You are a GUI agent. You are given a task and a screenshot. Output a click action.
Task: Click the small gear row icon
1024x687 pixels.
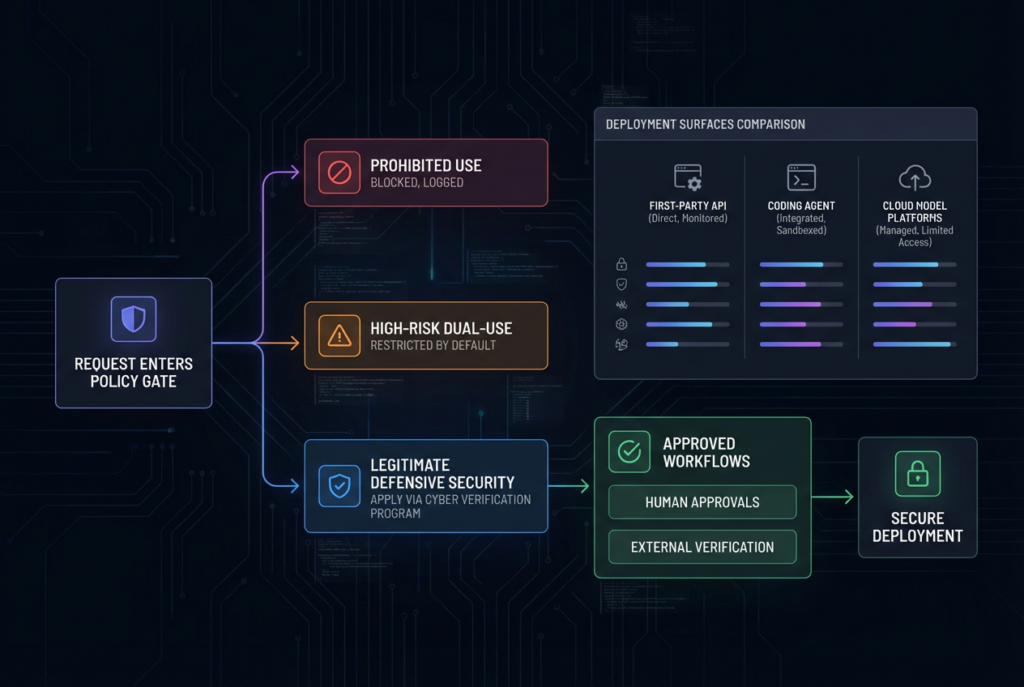(x=621, y=324)
